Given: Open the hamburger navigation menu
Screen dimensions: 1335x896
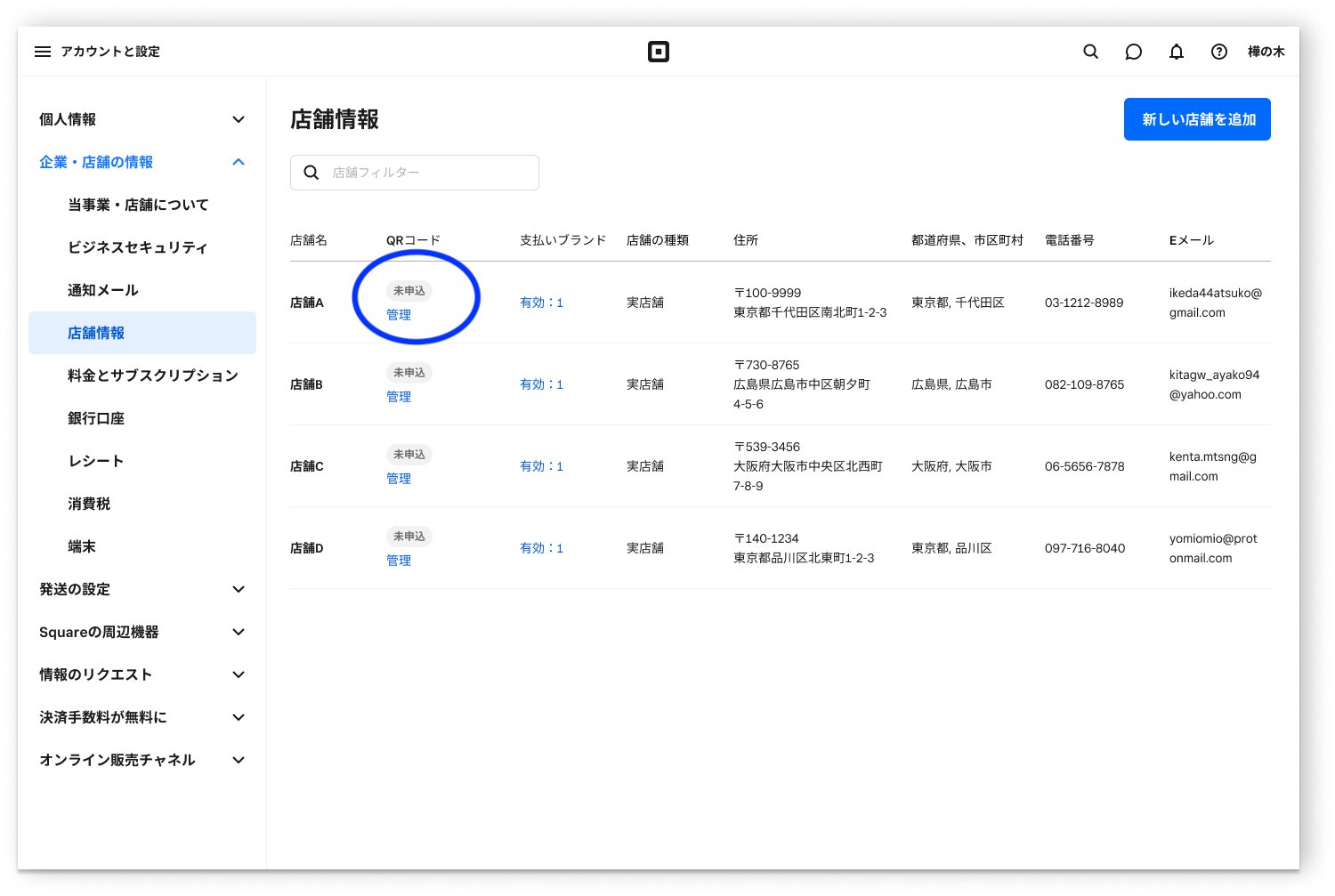Looking at the screenshot, I should 42,51.
